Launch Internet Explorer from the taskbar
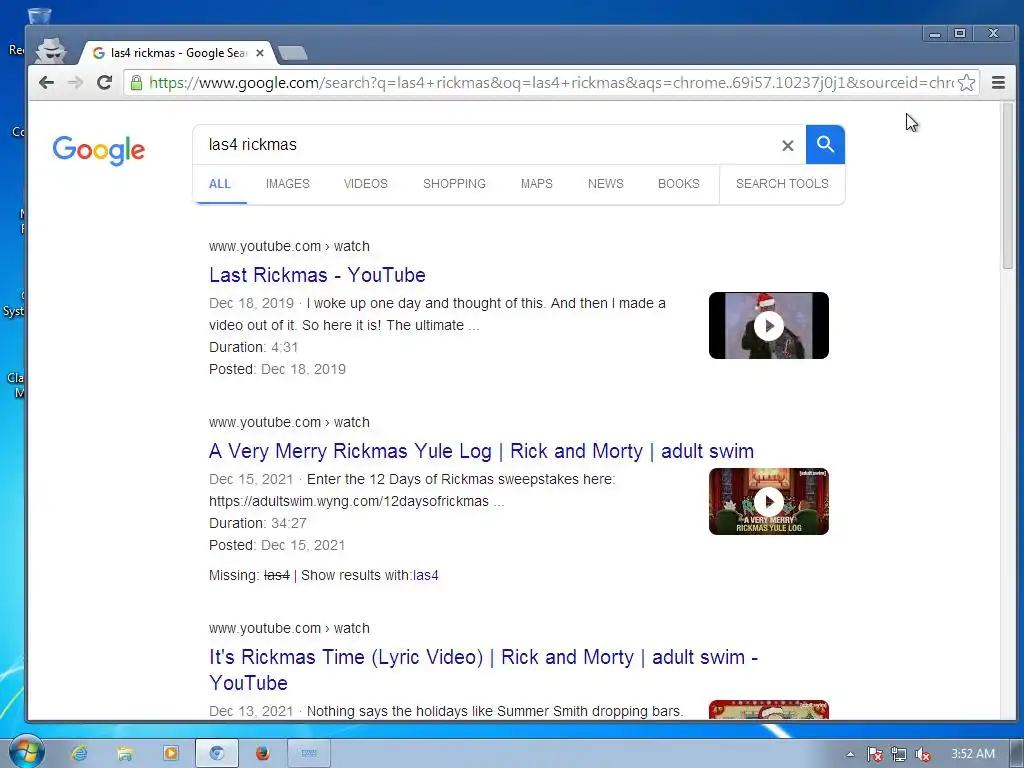The height and width of the screenshot is (768, 1024). tap(79, 753)
